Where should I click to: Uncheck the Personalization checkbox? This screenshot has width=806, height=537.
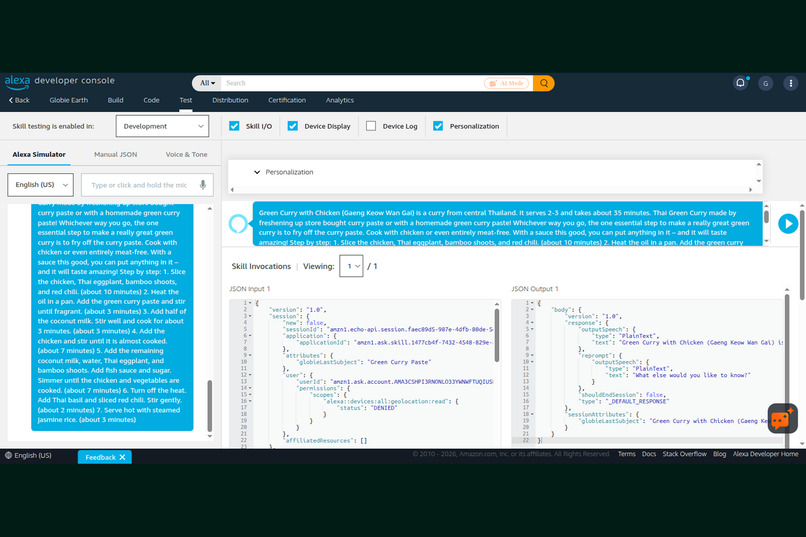[x=438, y=126]
